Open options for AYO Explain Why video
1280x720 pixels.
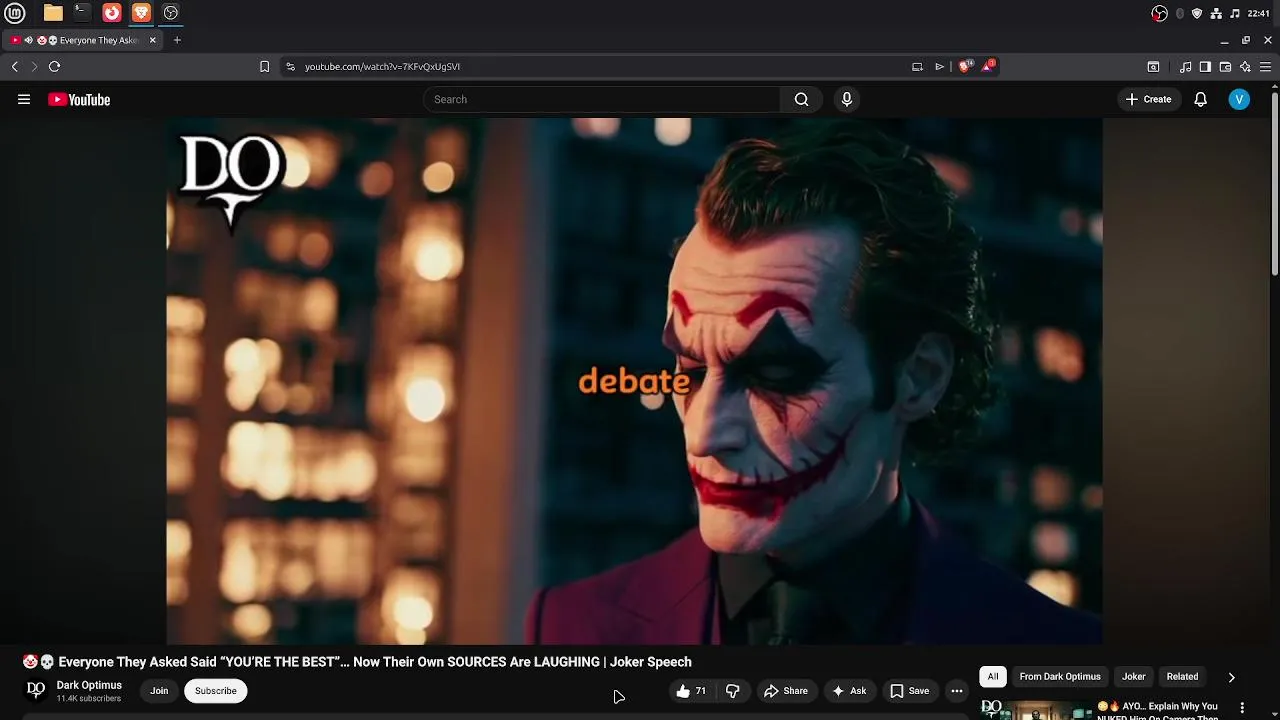(x=1243, y=708)
